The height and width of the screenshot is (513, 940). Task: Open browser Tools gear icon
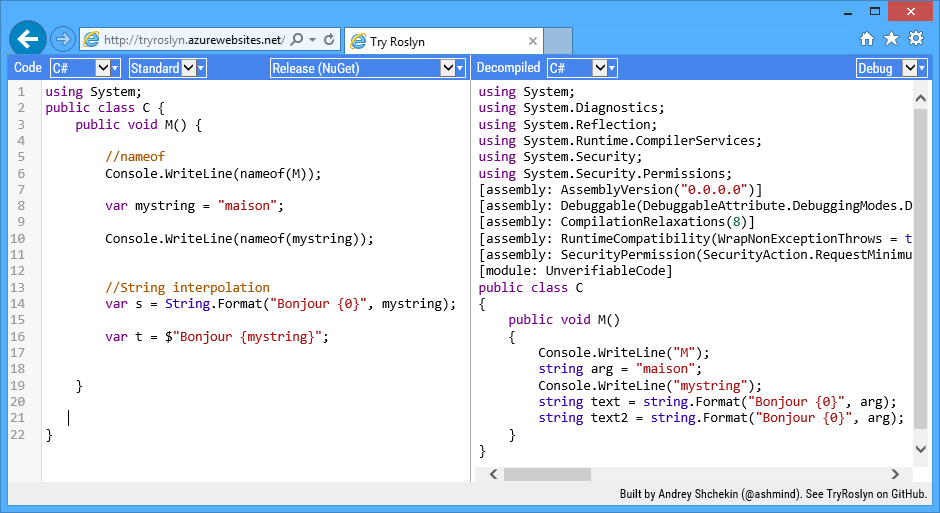point(916,39)
